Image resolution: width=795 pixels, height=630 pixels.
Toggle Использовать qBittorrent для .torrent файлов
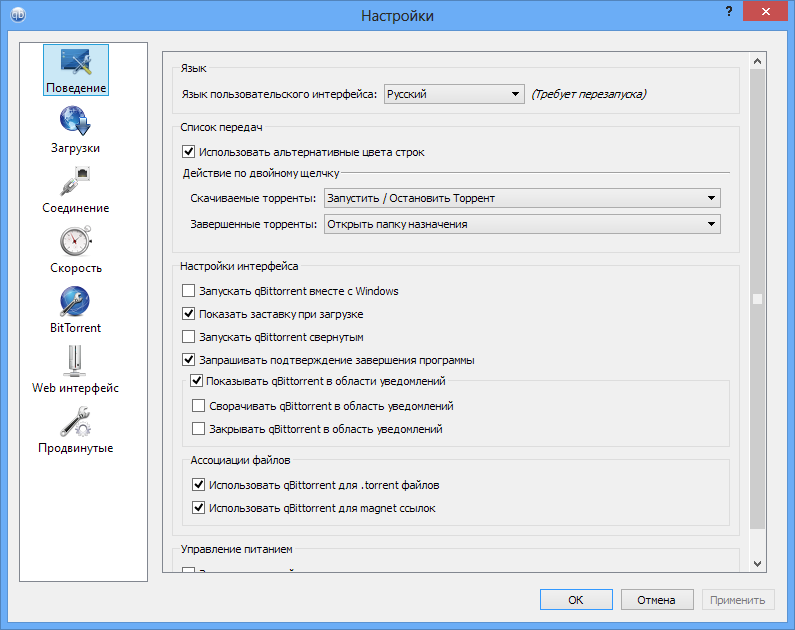198,485
